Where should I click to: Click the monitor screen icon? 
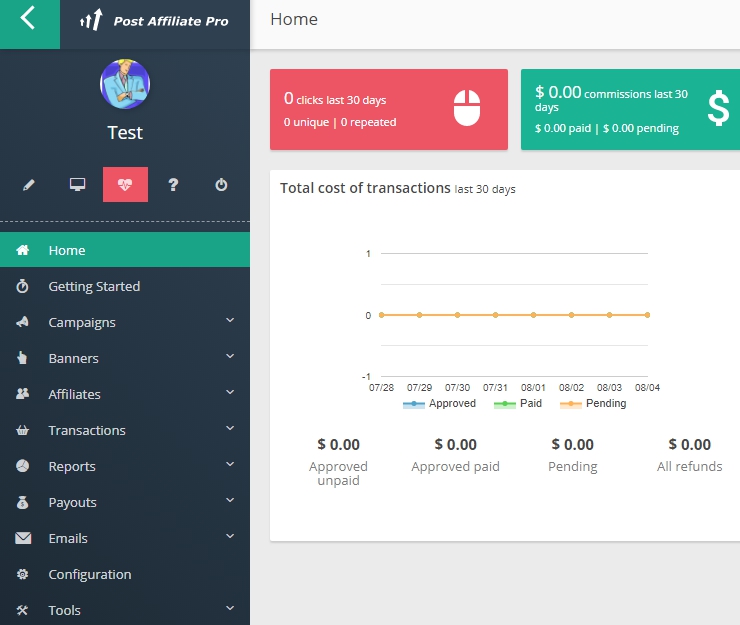tap(77, 185)
